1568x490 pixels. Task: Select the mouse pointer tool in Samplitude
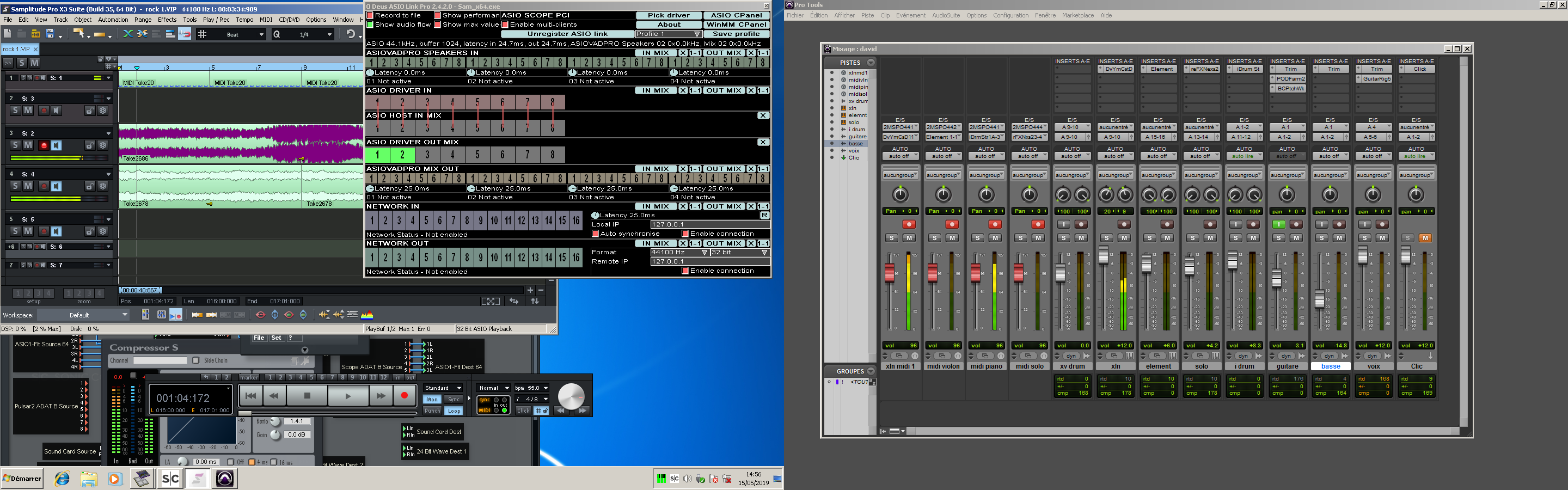[79, 34]
